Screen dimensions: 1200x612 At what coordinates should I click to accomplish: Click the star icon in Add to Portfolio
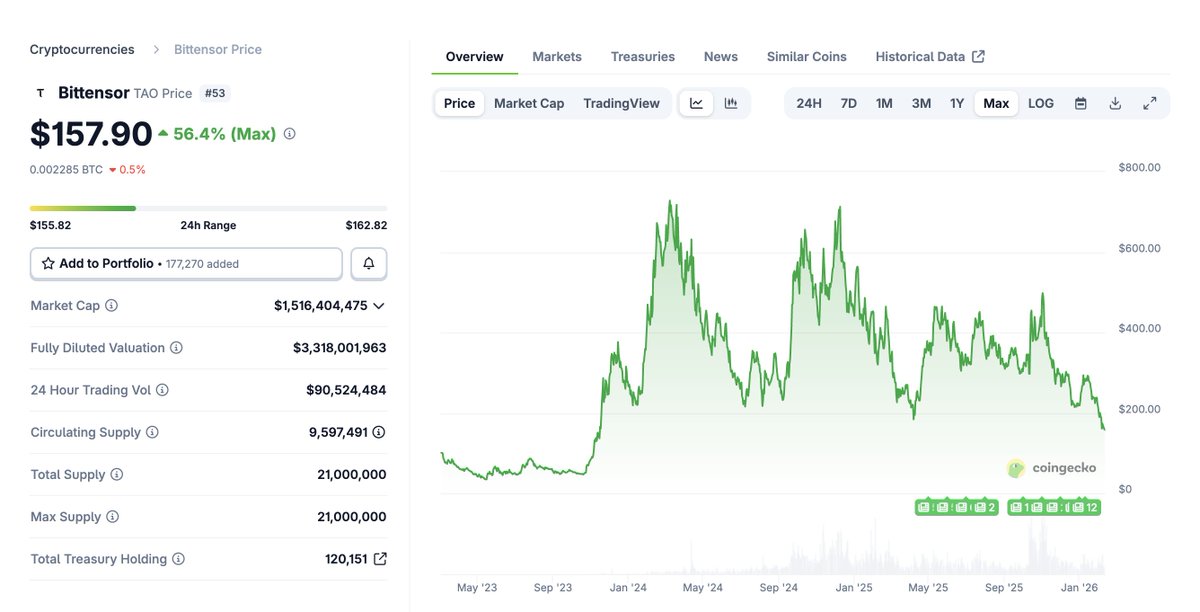click(x=48, y=263)
